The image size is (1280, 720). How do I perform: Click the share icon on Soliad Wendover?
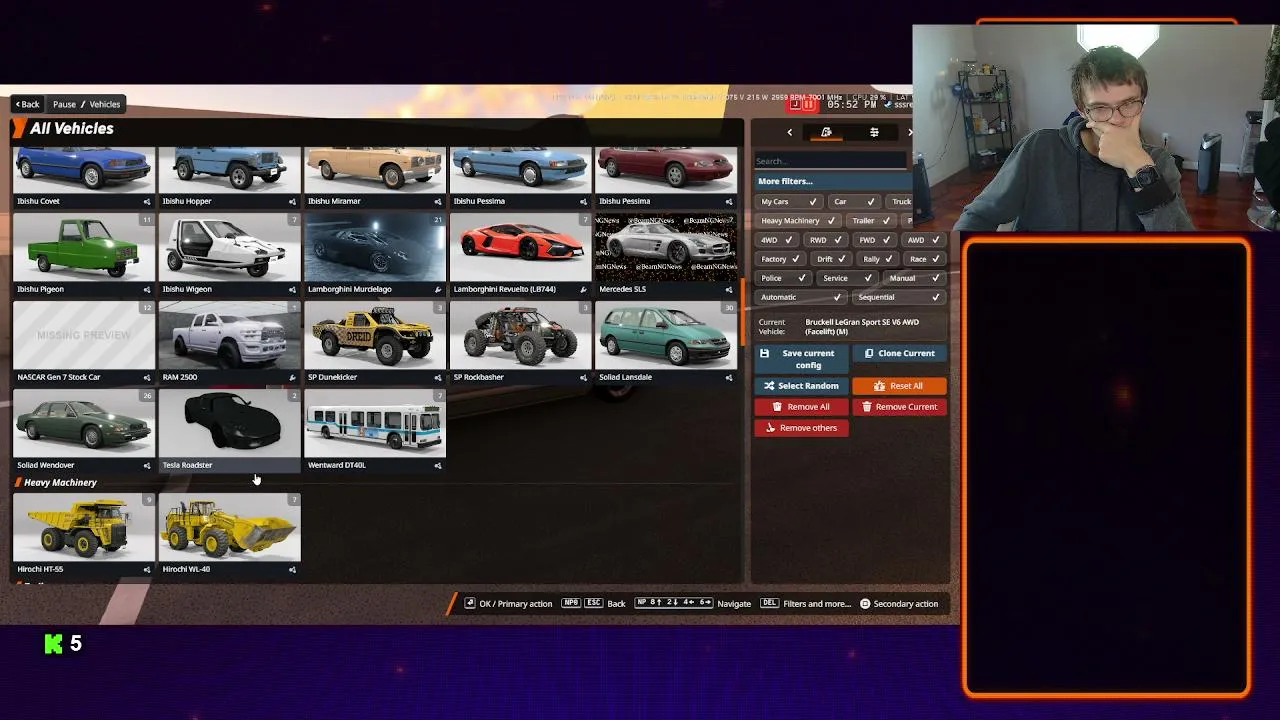click(x=147, y=466)
